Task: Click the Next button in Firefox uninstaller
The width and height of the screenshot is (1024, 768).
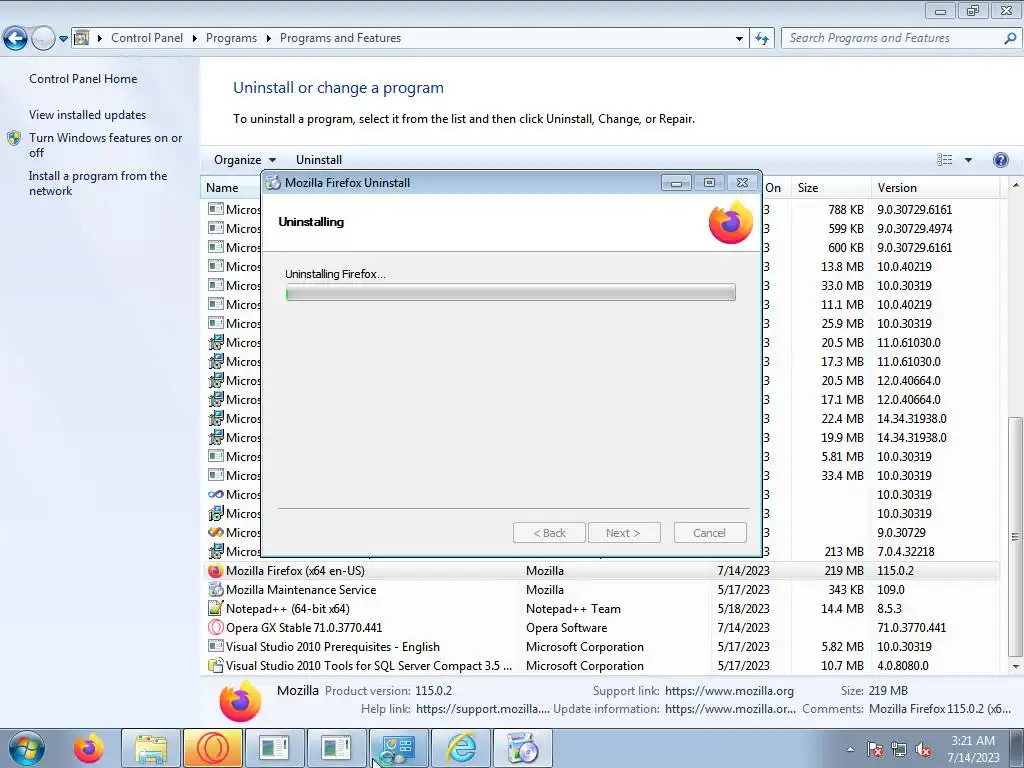Action: [x=624, y=533]
